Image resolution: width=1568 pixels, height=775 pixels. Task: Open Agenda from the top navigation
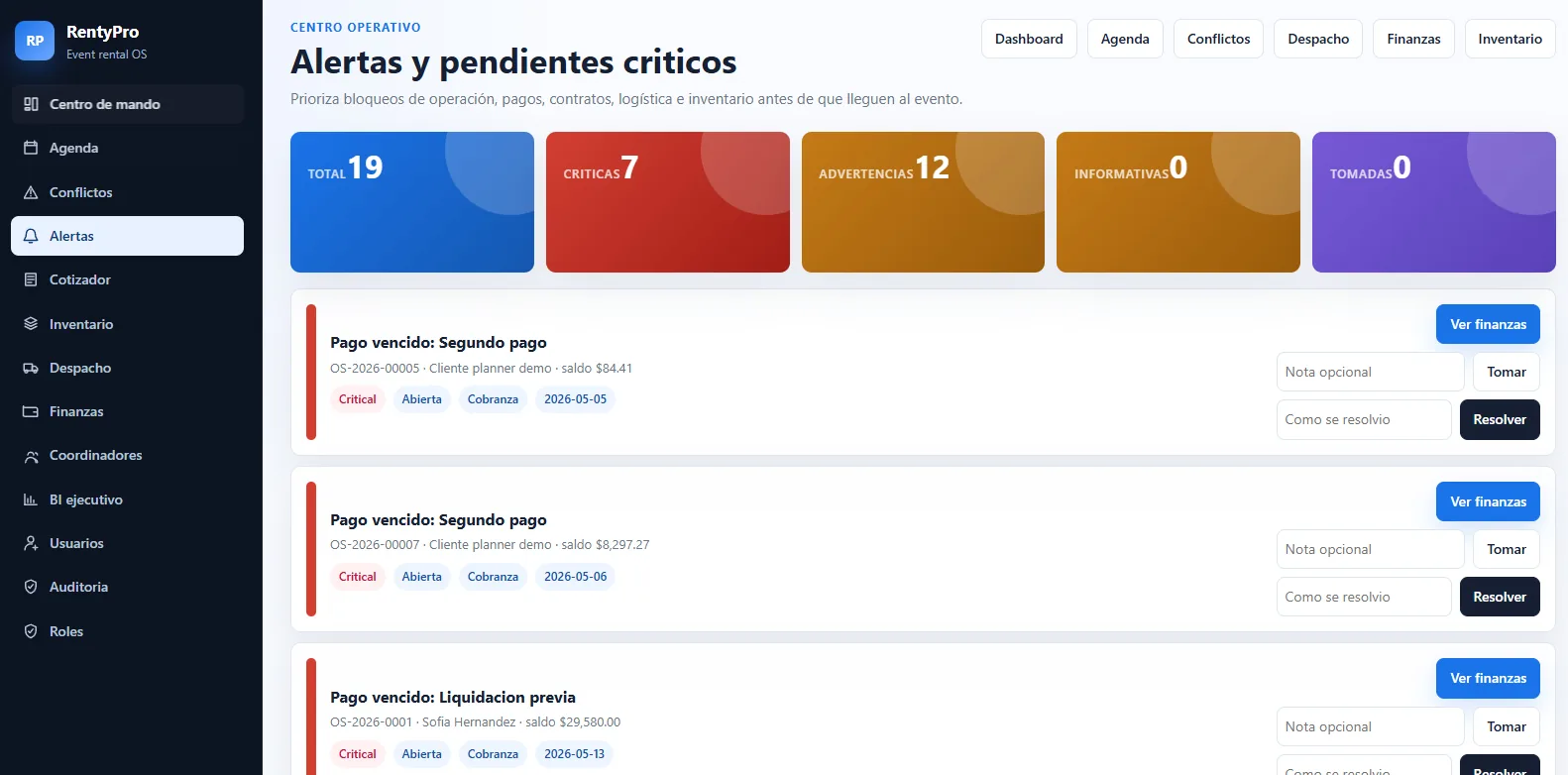click(1125, 39)
